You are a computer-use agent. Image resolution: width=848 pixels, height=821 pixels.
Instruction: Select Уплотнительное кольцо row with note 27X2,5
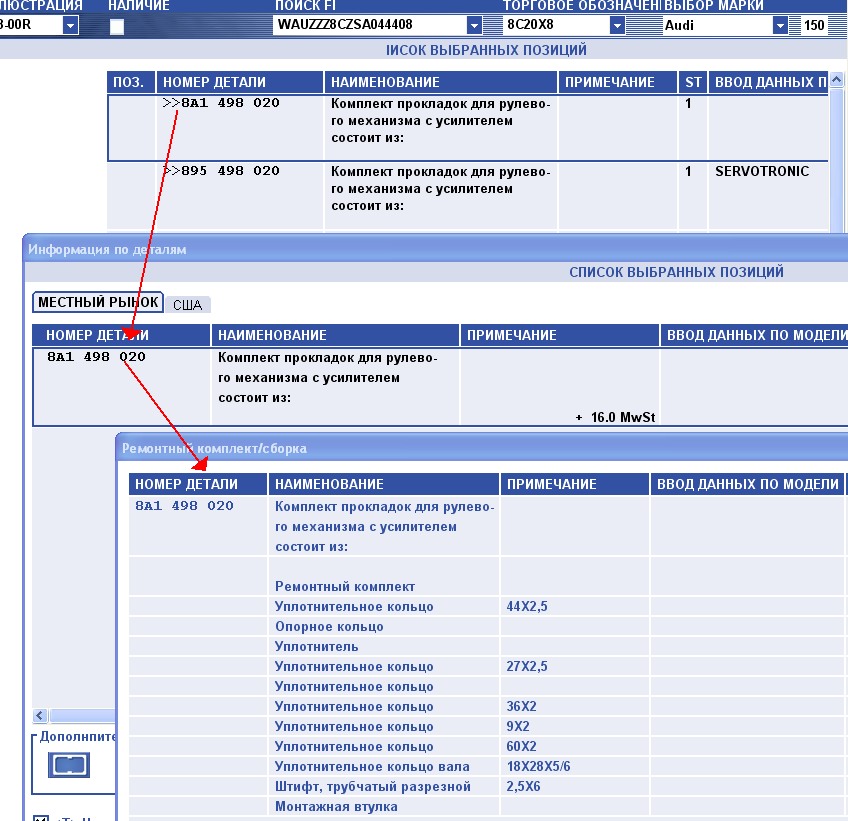(486, 666)
